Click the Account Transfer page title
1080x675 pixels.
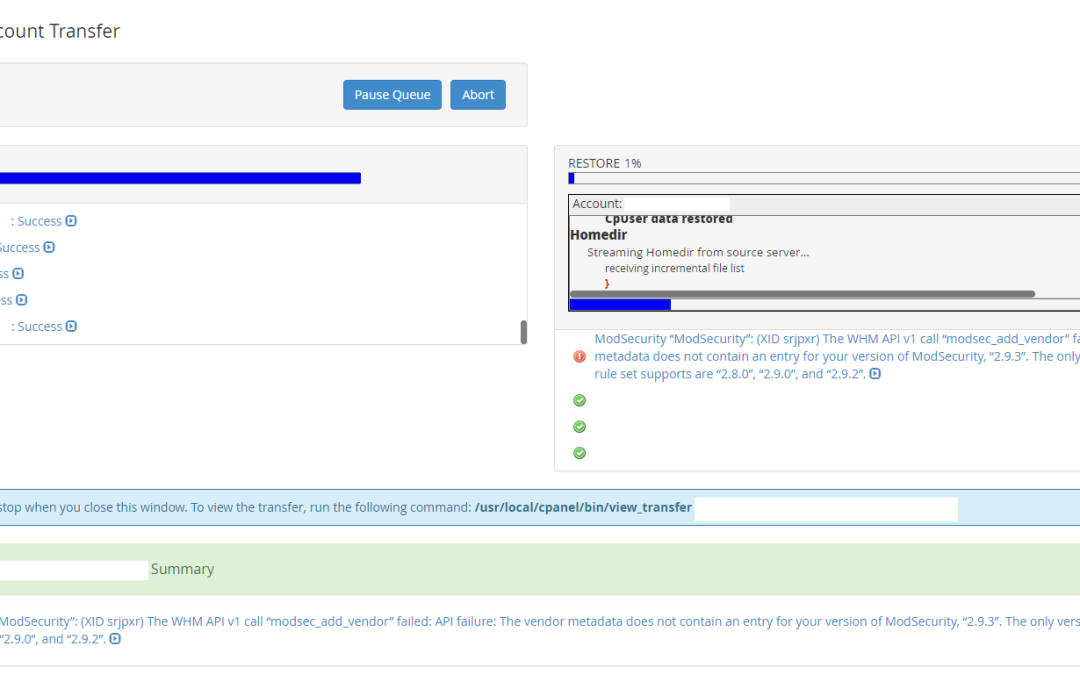tap(60, 31)
